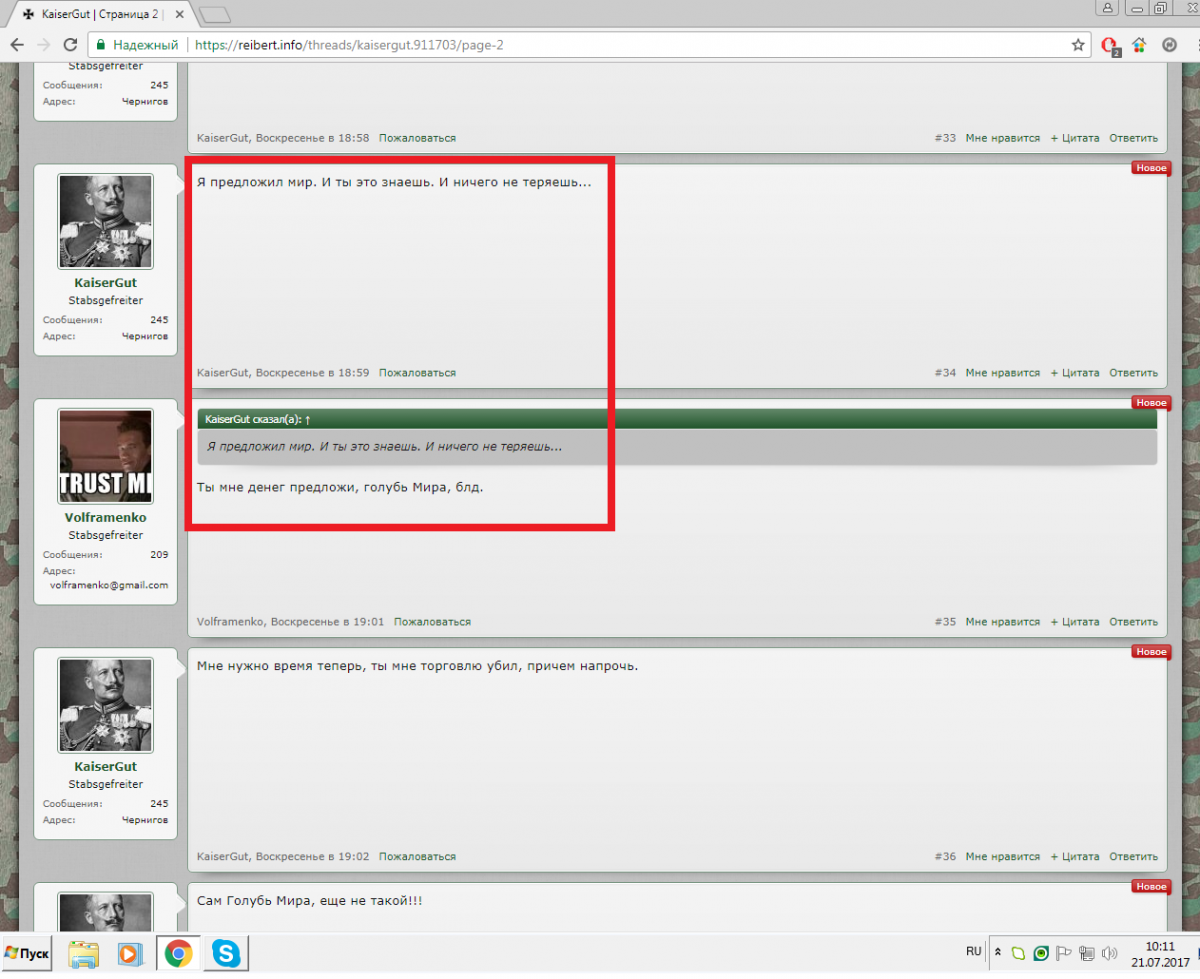Click the taskbar clock showing 10:11
1200x979 pixels.
[1160, 954]
